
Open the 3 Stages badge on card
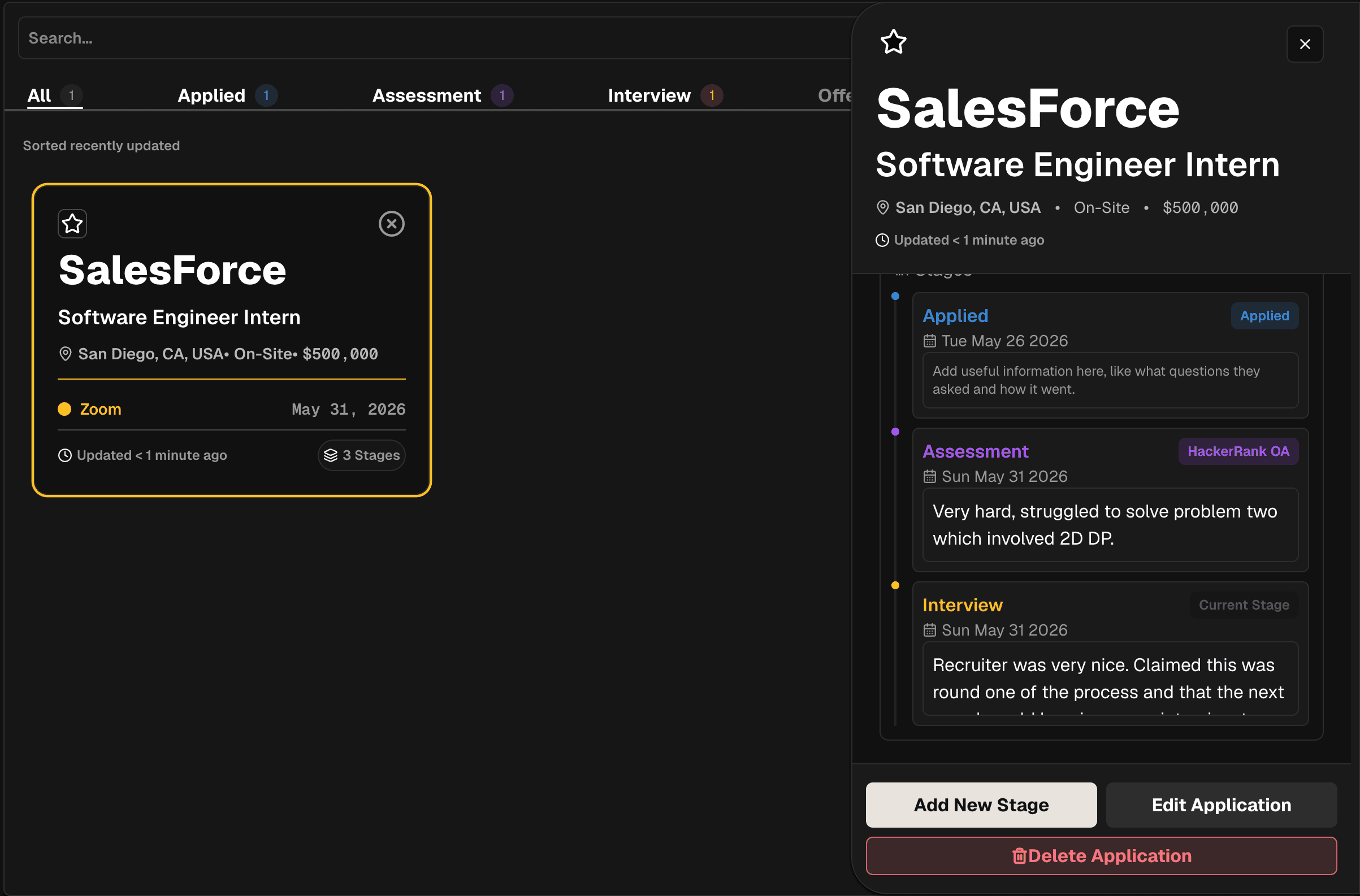click(362, 455)
